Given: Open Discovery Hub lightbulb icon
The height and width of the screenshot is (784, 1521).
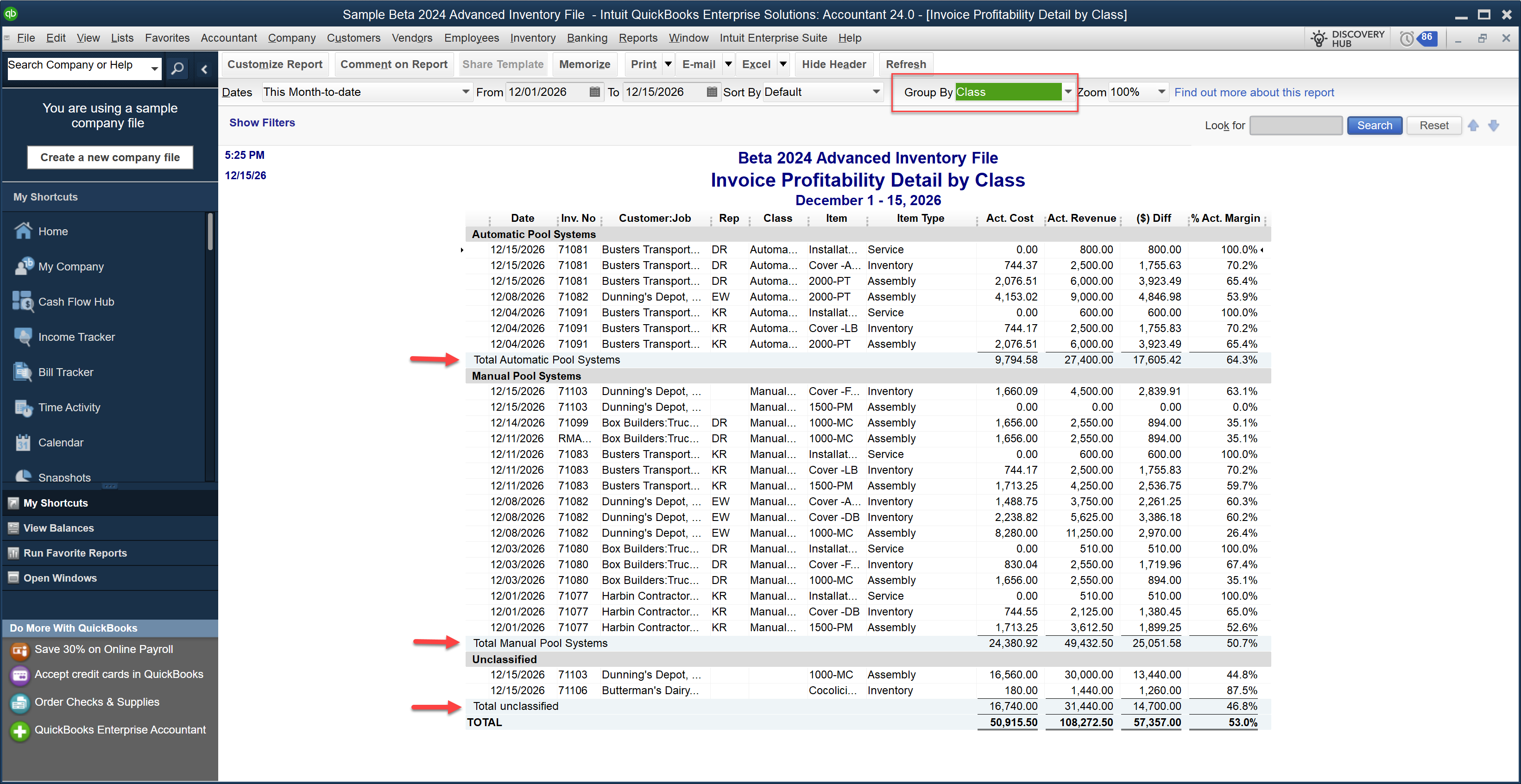Looking at the screenshot, I should tap(1319, 39).
